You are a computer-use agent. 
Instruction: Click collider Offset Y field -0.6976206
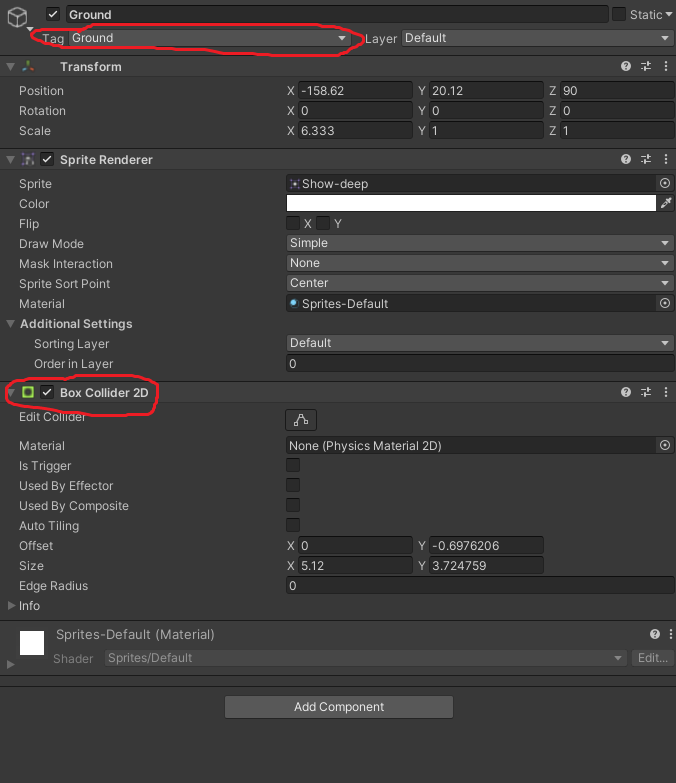point(486,545)
